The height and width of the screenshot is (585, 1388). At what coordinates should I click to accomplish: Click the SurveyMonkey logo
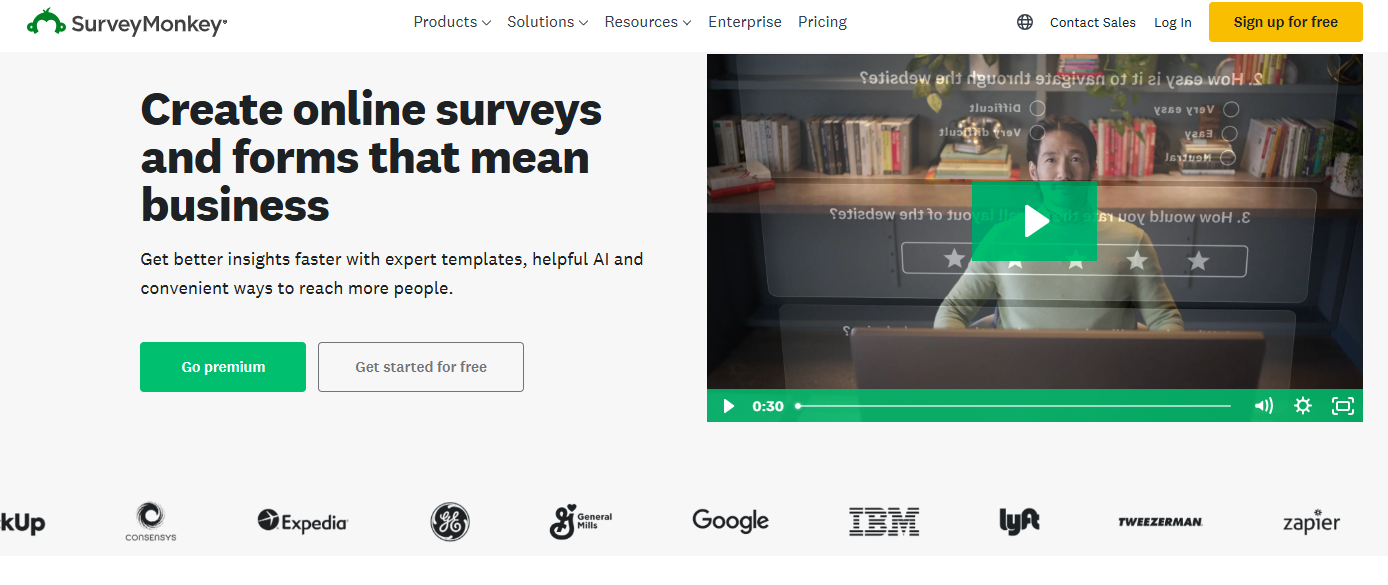(127, 22)
